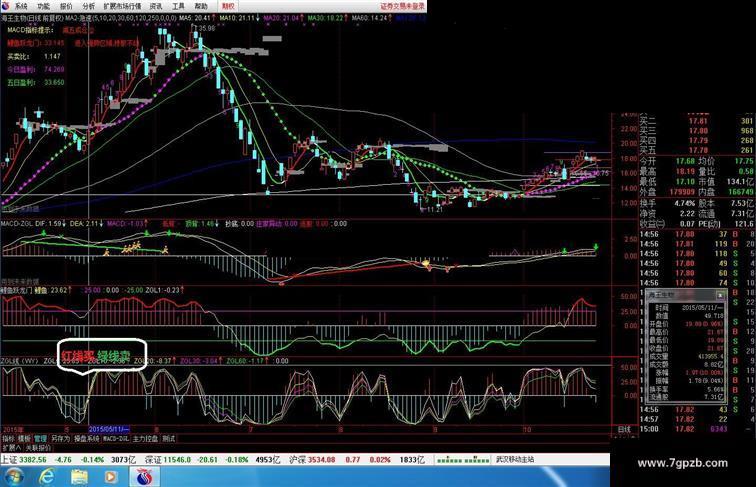
Task: Switch to MACD-ZGL indicator tab
Action: [x=116, y=439]
